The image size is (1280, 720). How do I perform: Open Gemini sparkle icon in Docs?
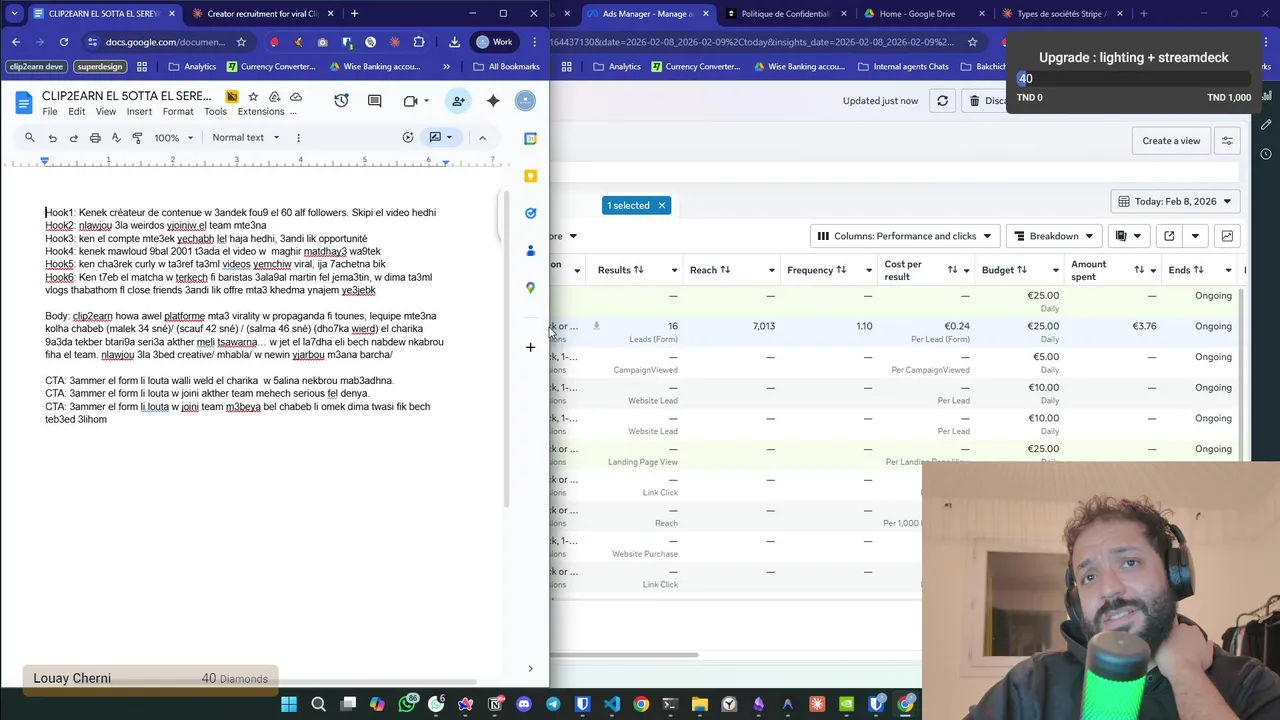coord(493,101)
